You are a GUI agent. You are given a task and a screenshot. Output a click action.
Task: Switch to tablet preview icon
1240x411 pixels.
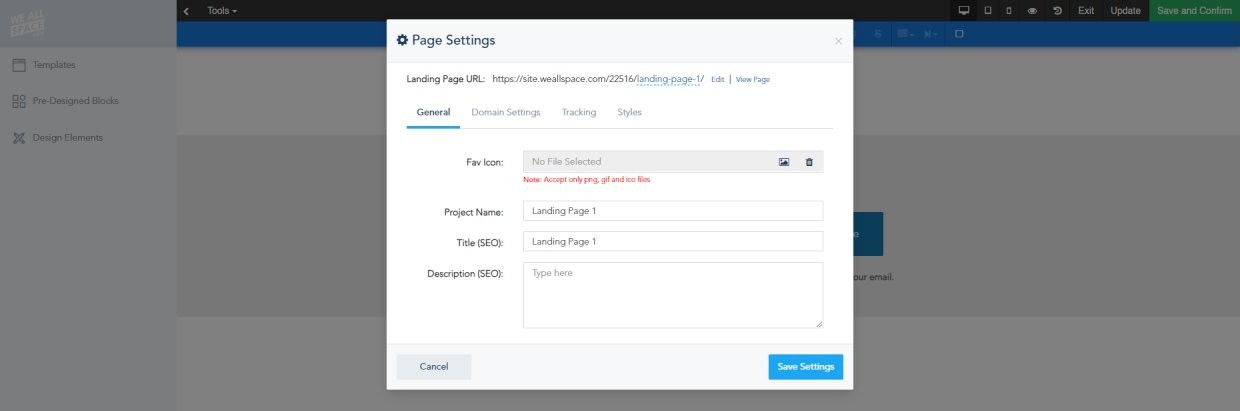point(988,10)
